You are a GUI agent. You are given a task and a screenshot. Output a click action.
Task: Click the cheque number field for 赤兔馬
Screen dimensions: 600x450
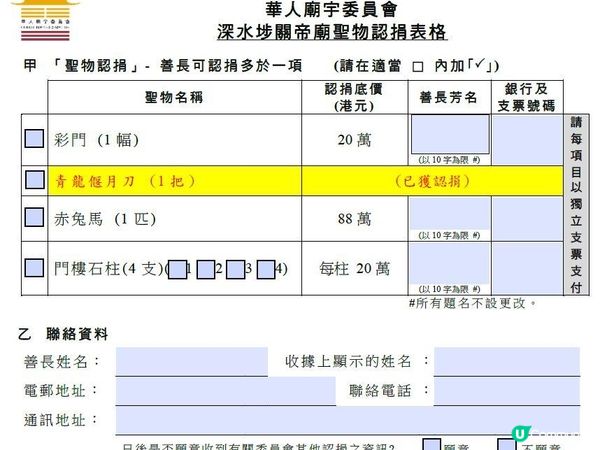pyautogui.click(x=528, y=219)
